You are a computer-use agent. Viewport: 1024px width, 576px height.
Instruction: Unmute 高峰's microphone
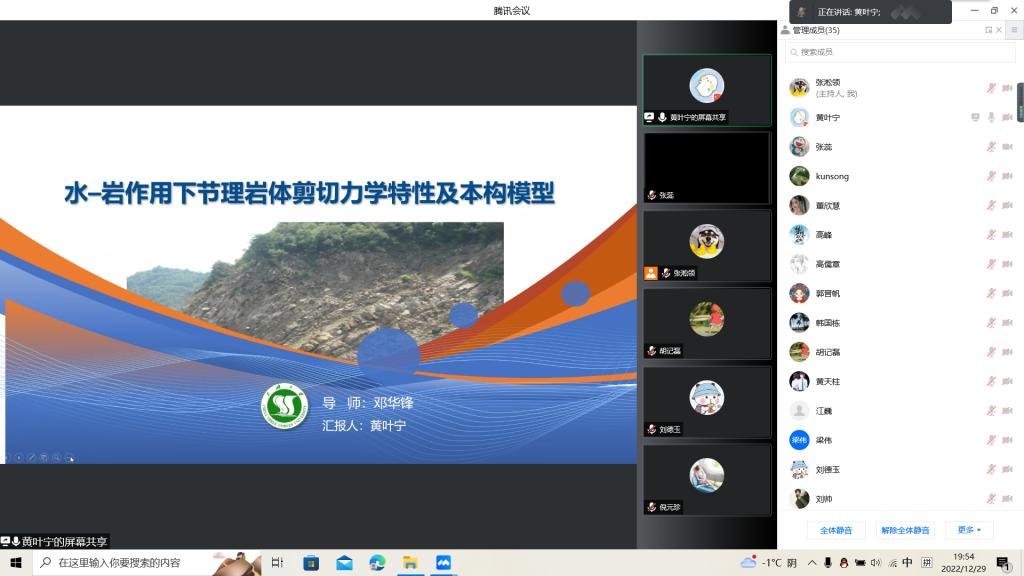tap(991, 234)
